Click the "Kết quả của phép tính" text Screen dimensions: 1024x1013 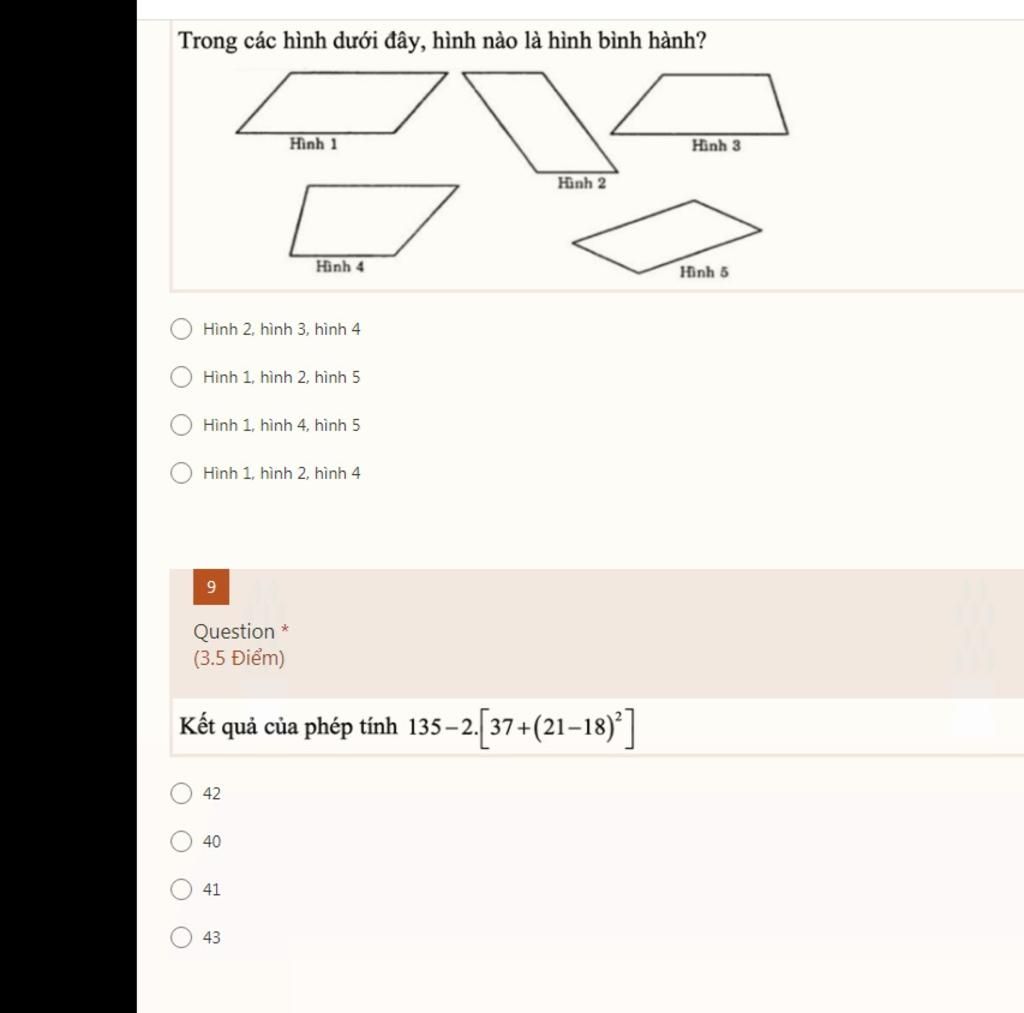(x=288, y=727)
